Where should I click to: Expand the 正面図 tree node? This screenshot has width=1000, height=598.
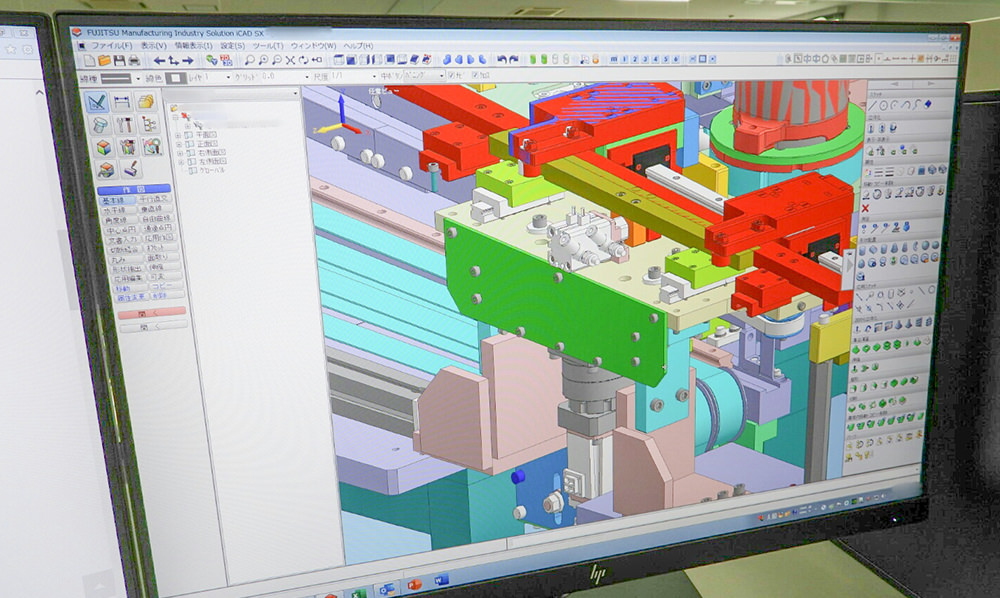179,144
